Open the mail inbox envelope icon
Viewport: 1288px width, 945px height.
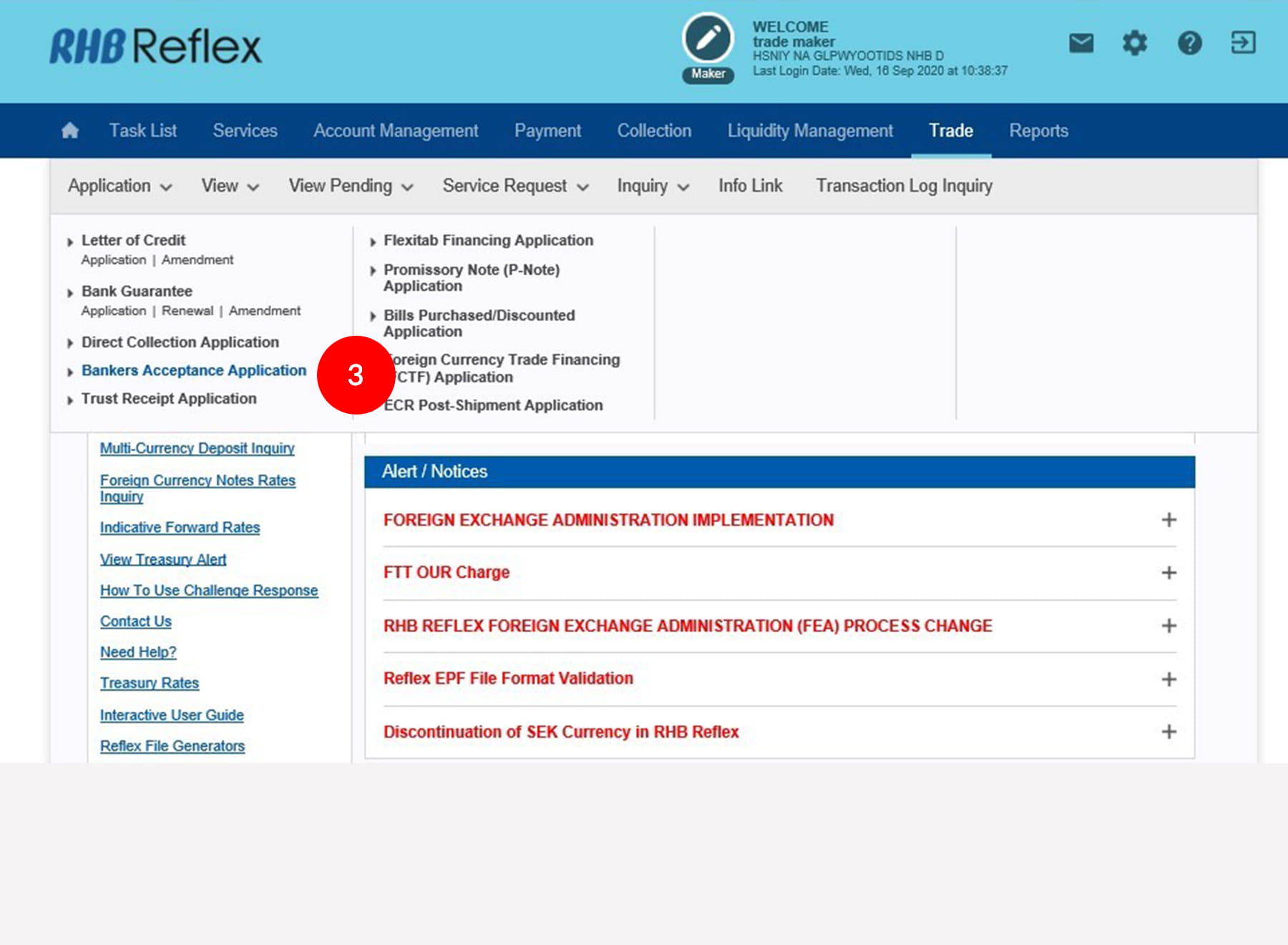(x=1080, y=44)
